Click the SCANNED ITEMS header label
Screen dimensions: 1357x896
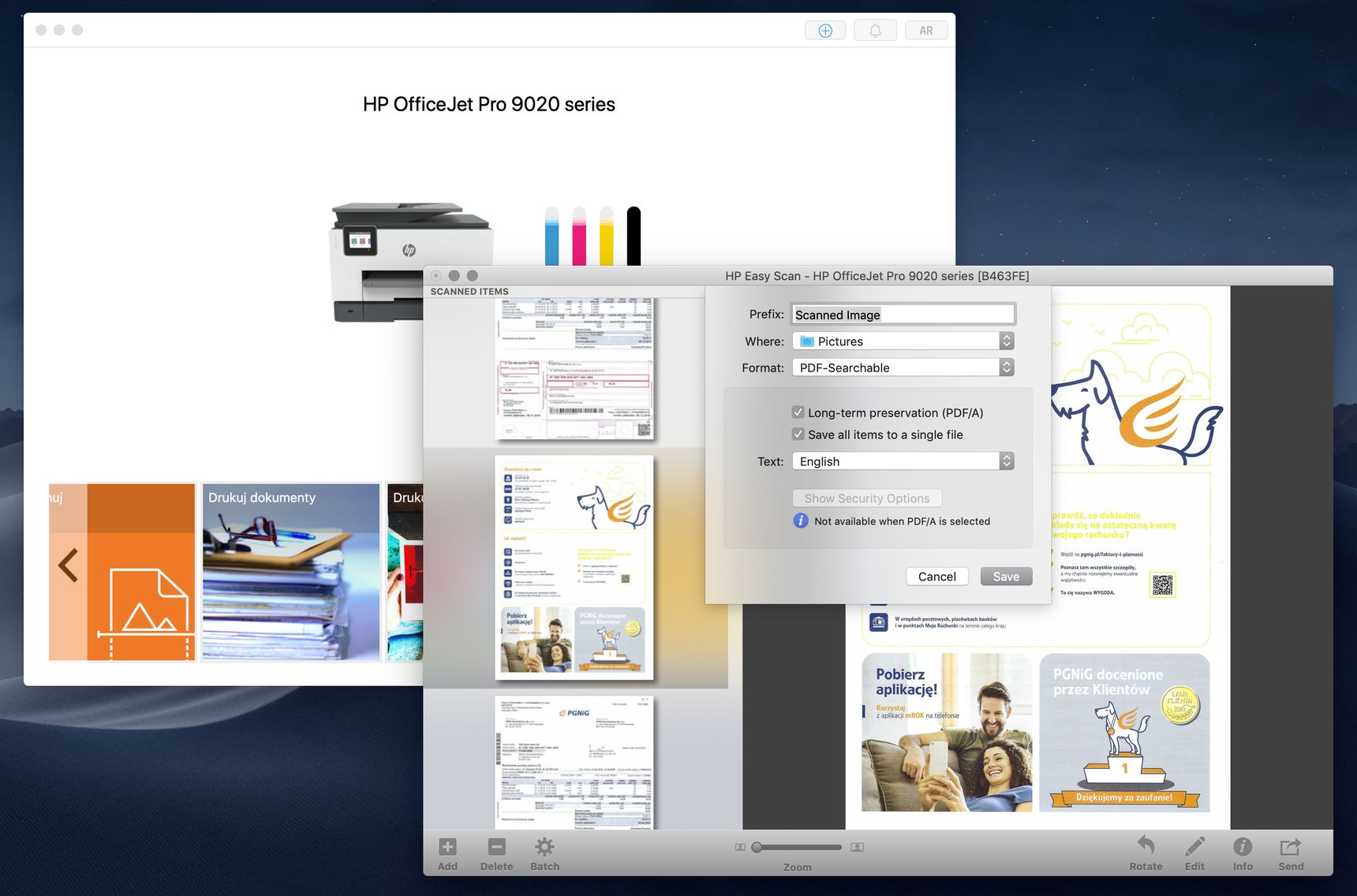[x=469, y=291]
